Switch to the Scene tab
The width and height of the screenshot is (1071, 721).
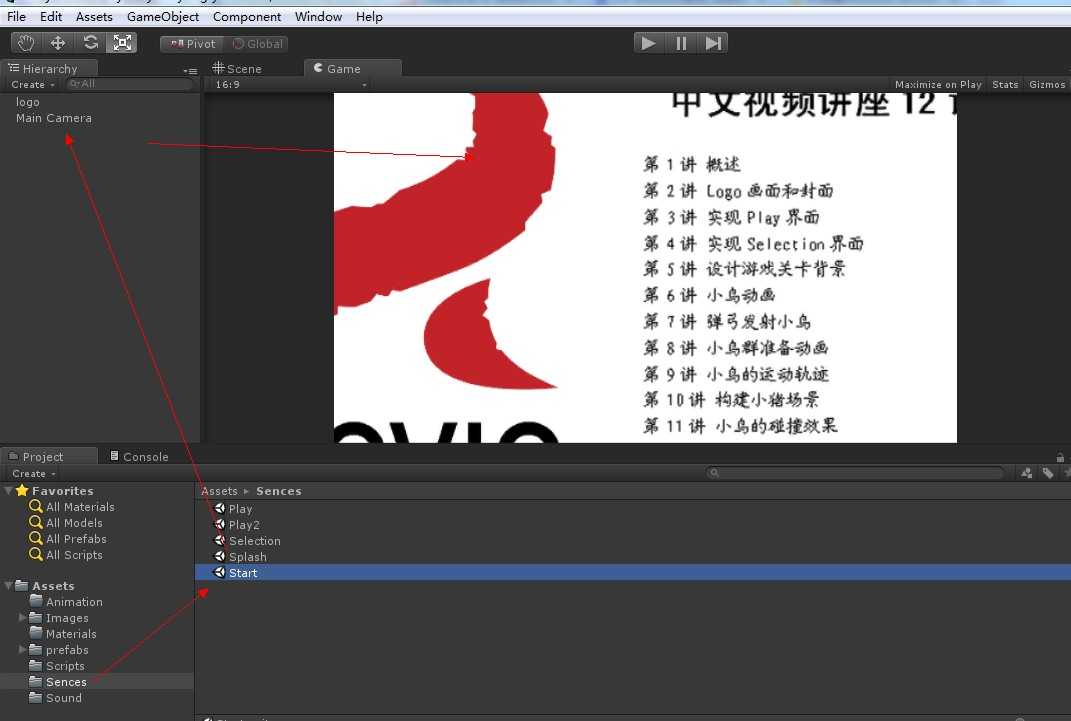pos(237,68)
